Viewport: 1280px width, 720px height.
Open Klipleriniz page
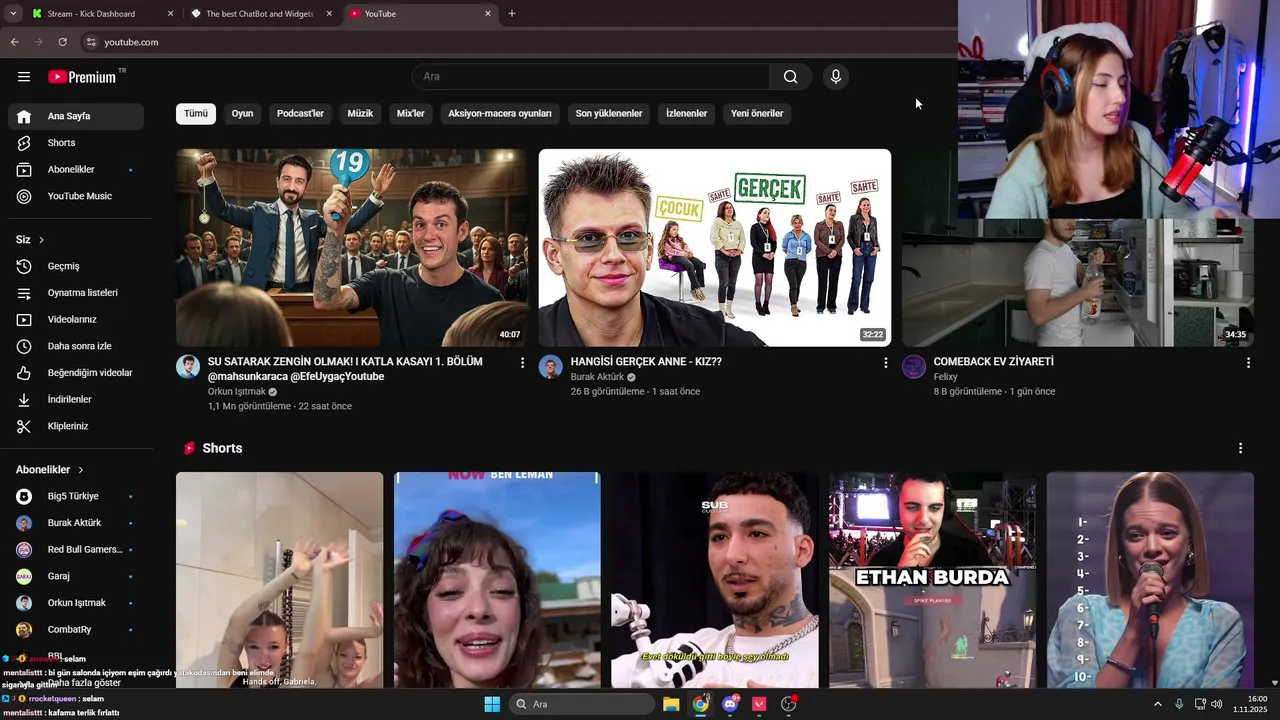click(x=76, y=426)
